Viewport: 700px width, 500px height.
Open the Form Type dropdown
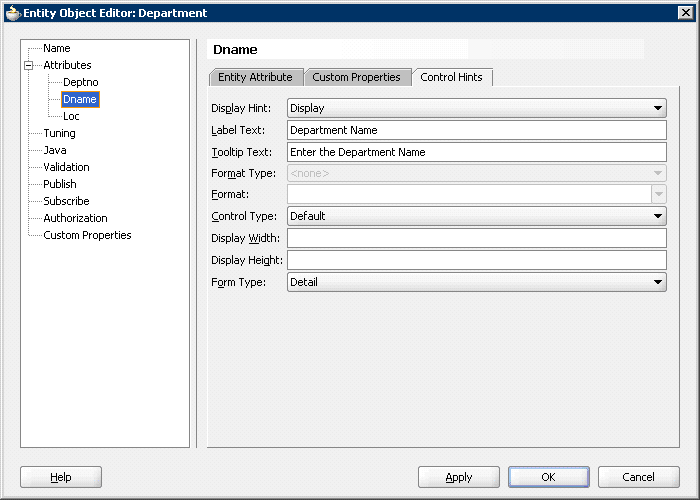tap(477, 282)
